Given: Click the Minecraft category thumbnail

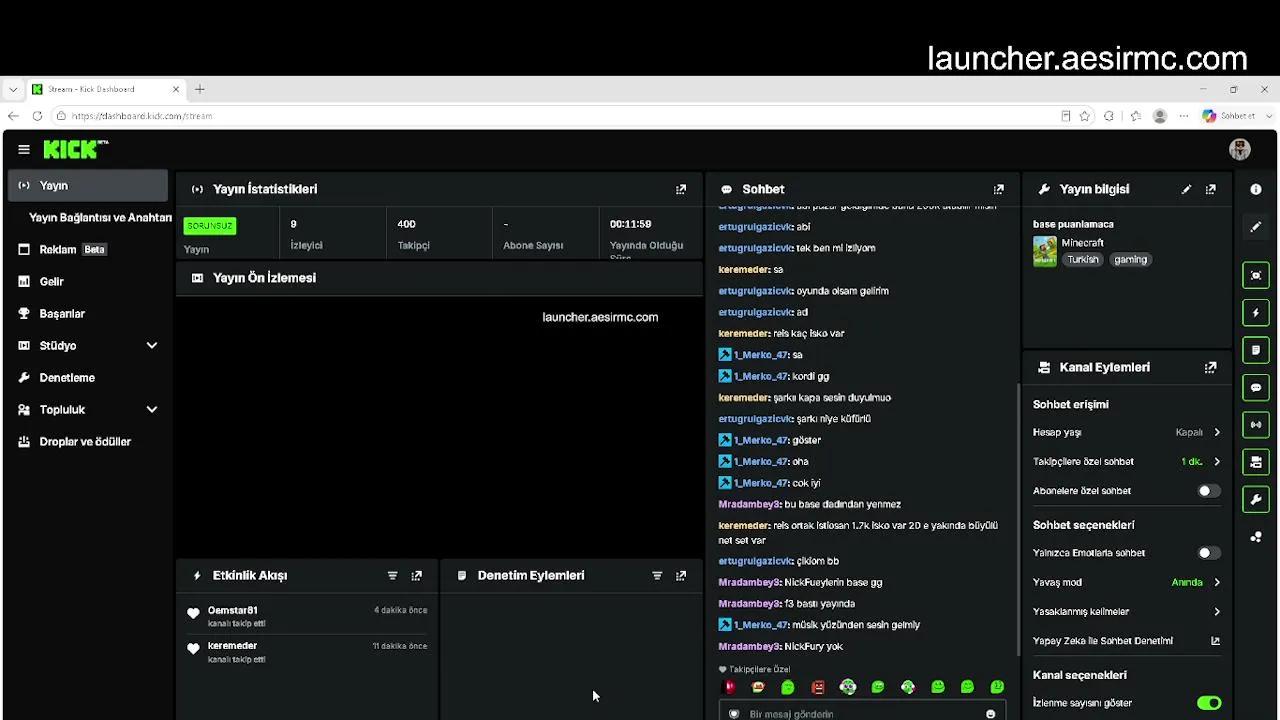Looking at the screenshot, I should (x=1045, y=251).
